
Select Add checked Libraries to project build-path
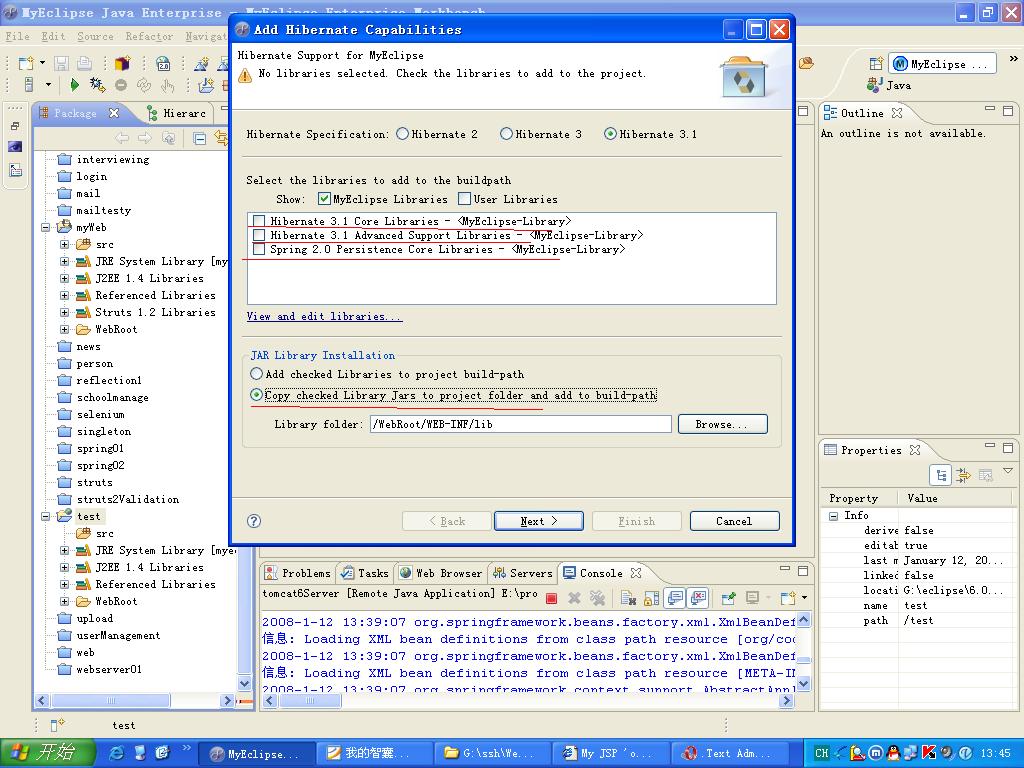[257, 374]
